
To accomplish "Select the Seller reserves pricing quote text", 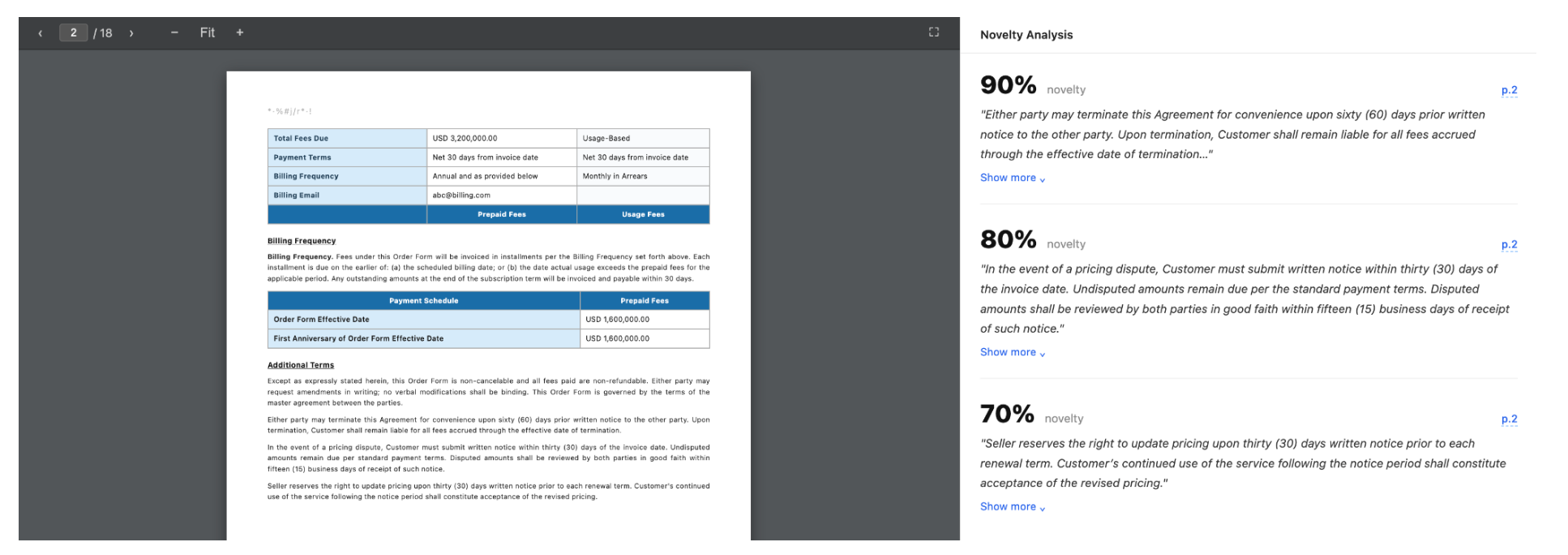I will click(1243, 463).
